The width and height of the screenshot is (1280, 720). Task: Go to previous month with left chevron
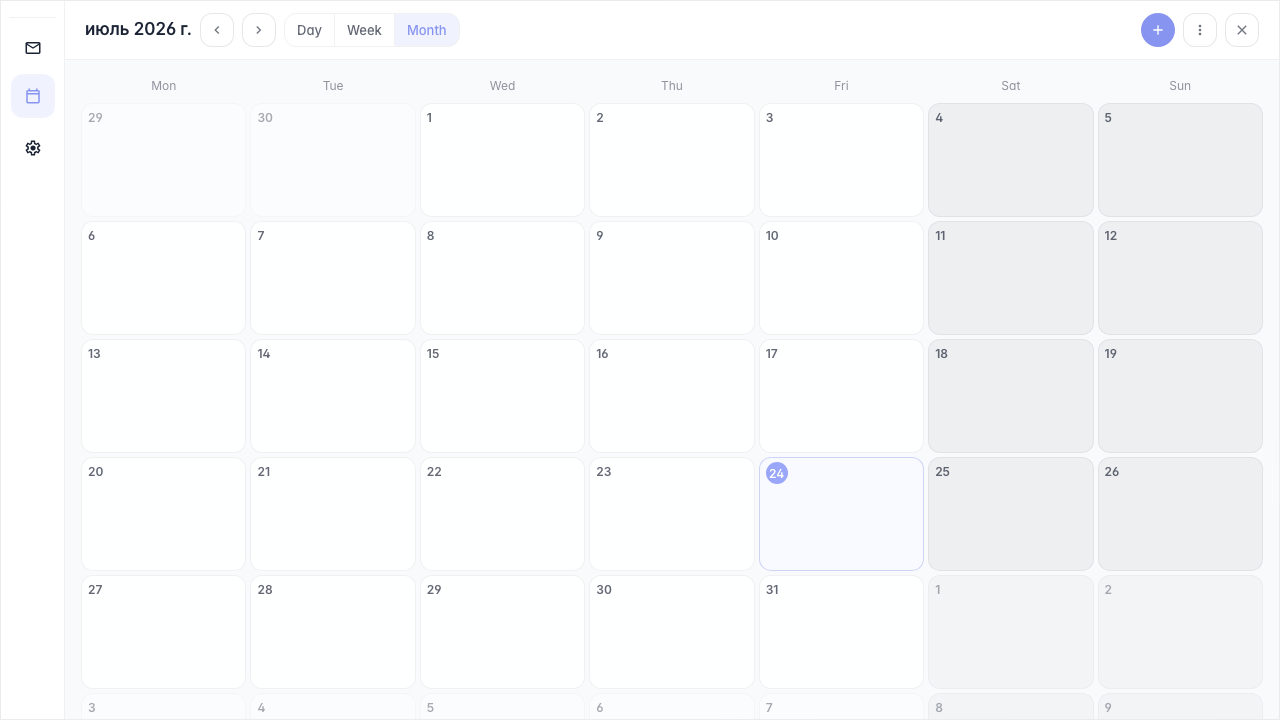click(217, 30)
